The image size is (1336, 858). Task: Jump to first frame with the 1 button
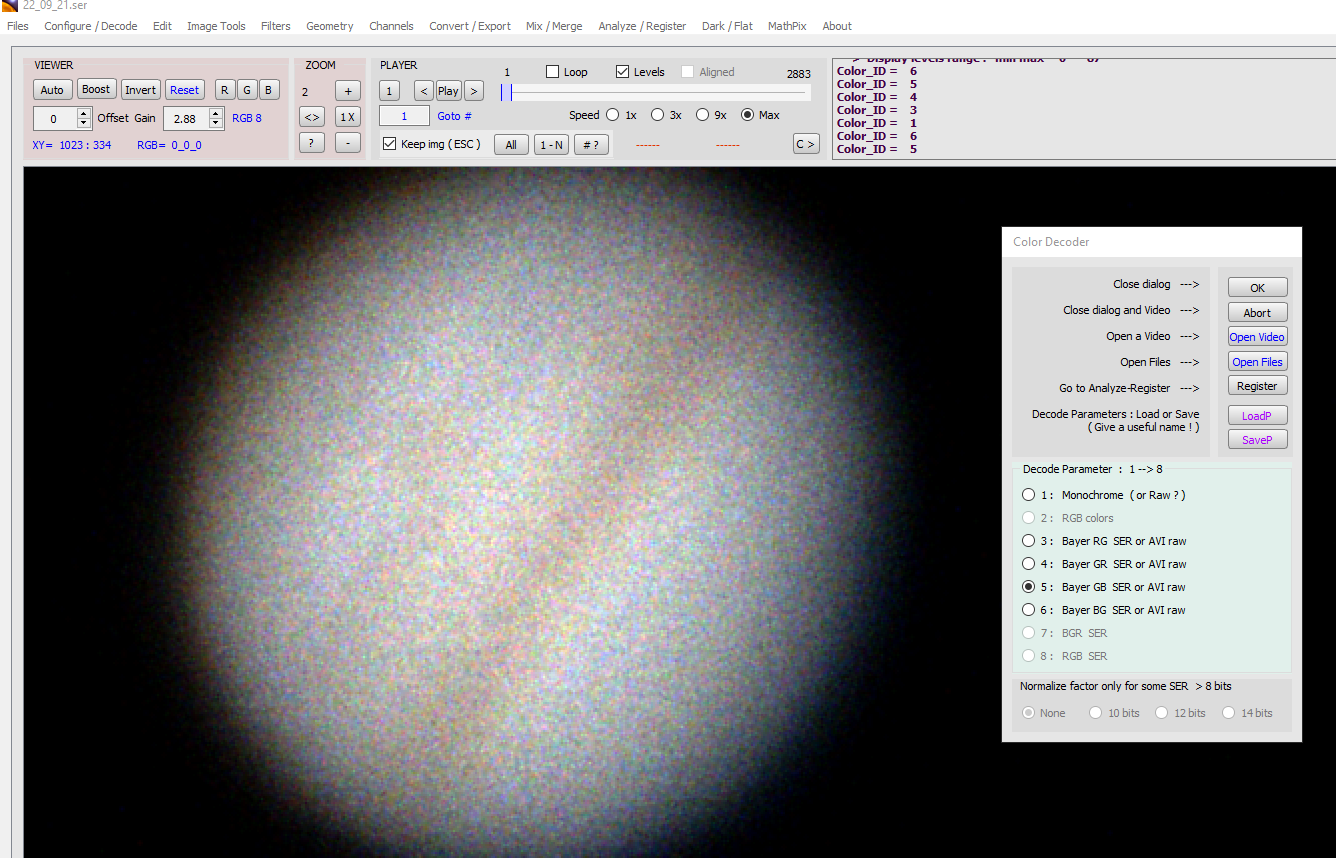[390, 91]
